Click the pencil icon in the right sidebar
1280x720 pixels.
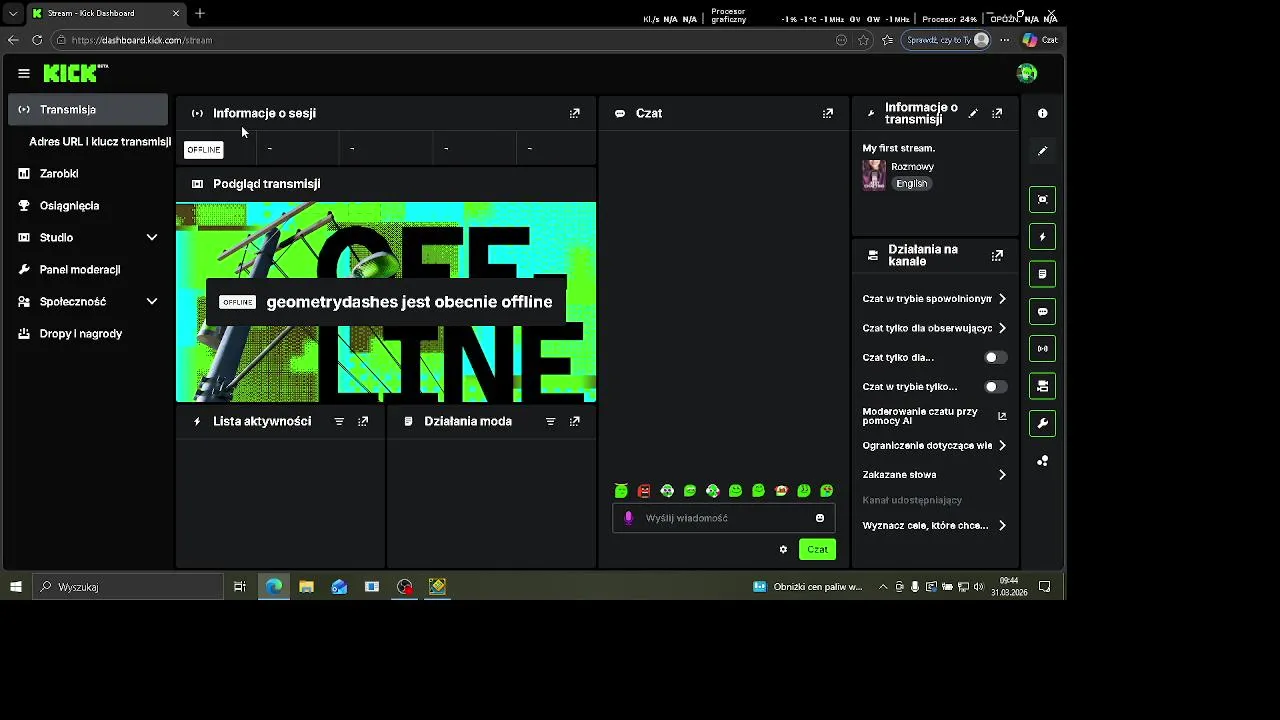tap(1043, 151)
